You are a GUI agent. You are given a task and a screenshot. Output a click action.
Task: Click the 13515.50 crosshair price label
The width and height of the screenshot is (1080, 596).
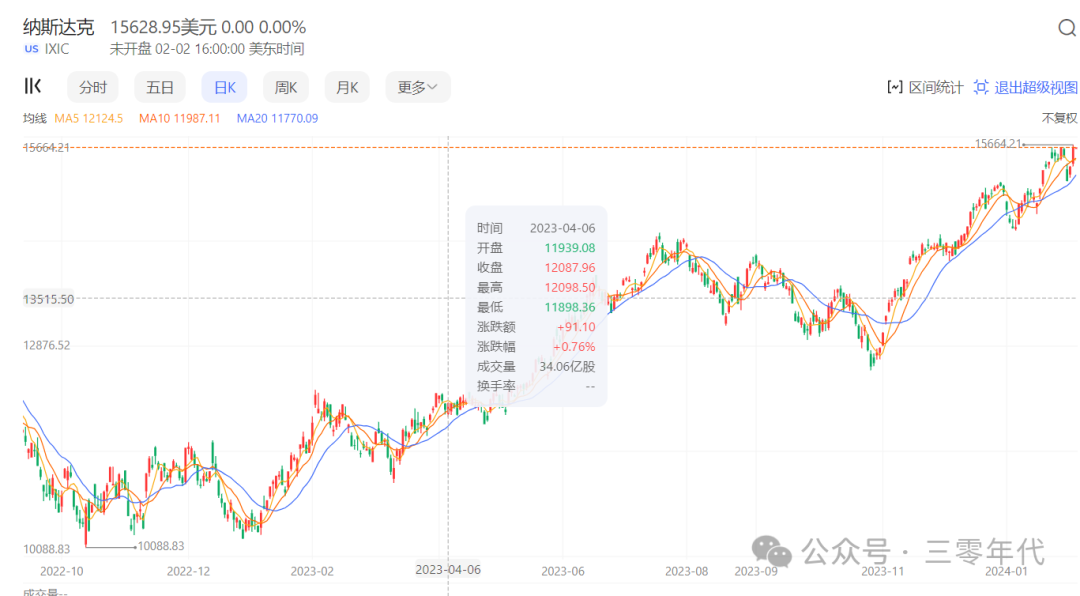pyautogui.click(x=48, y=299)
